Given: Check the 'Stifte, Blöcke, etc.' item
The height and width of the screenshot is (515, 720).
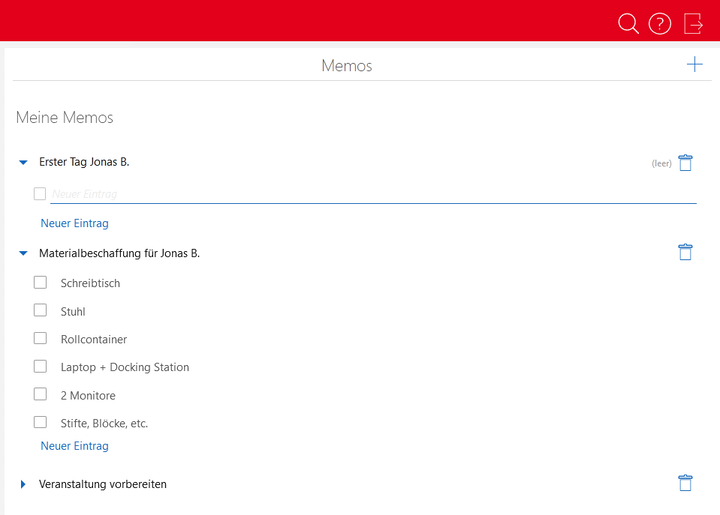Looking at the screenshot, I should tap(41, 423).
